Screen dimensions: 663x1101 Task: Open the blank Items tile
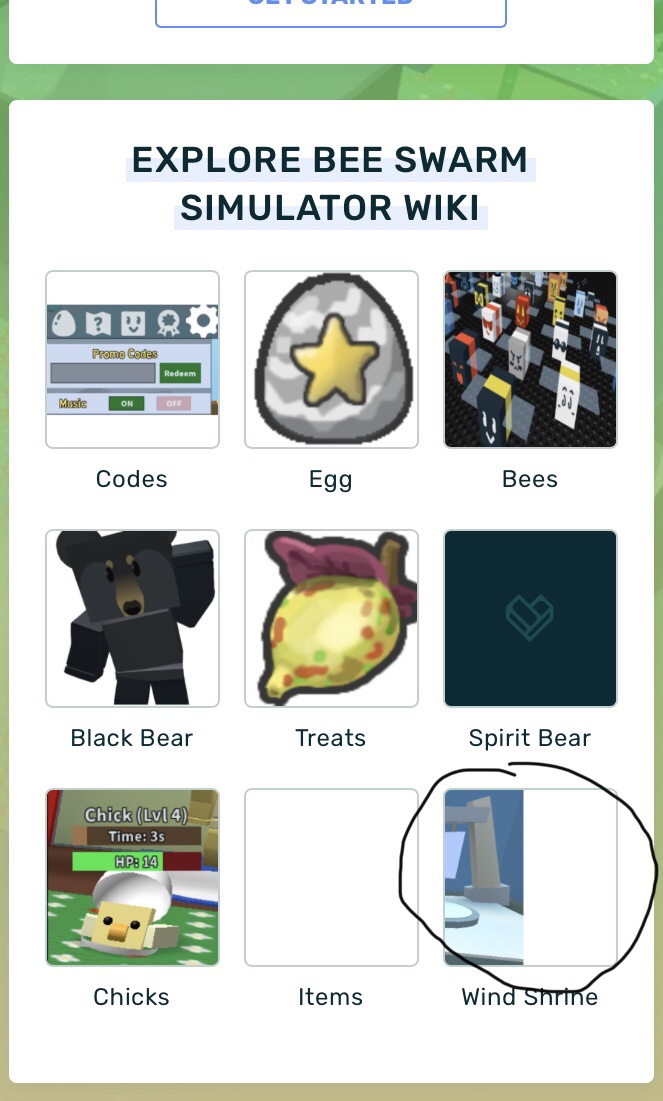(332, 877)
